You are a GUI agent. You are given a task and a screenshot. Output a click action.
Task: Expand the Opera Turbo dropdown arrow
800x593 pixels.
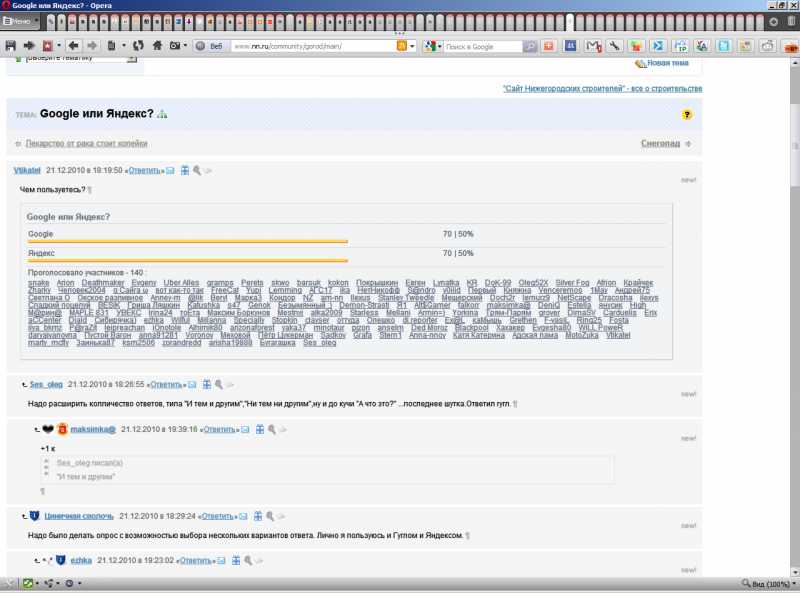(37, 583)
